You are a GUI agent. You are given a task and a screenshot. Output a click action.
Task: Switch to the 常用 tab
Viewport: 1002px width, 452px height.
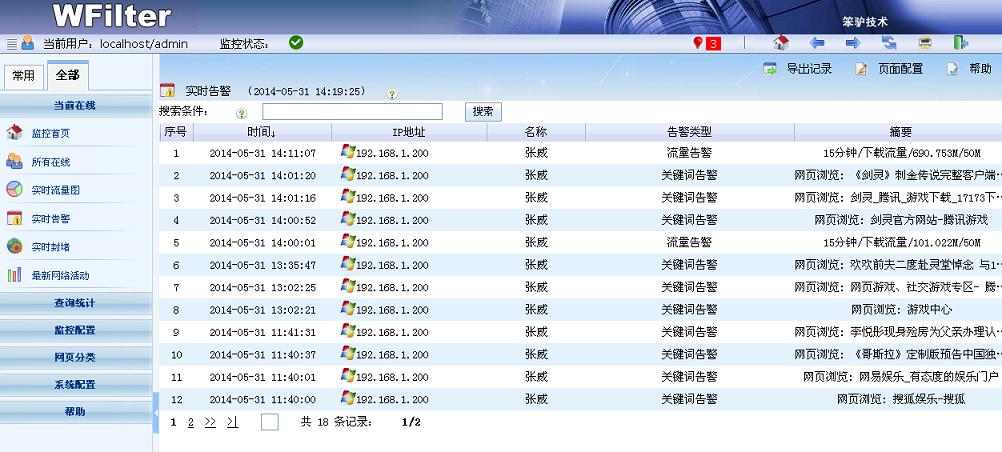point(22,76)
